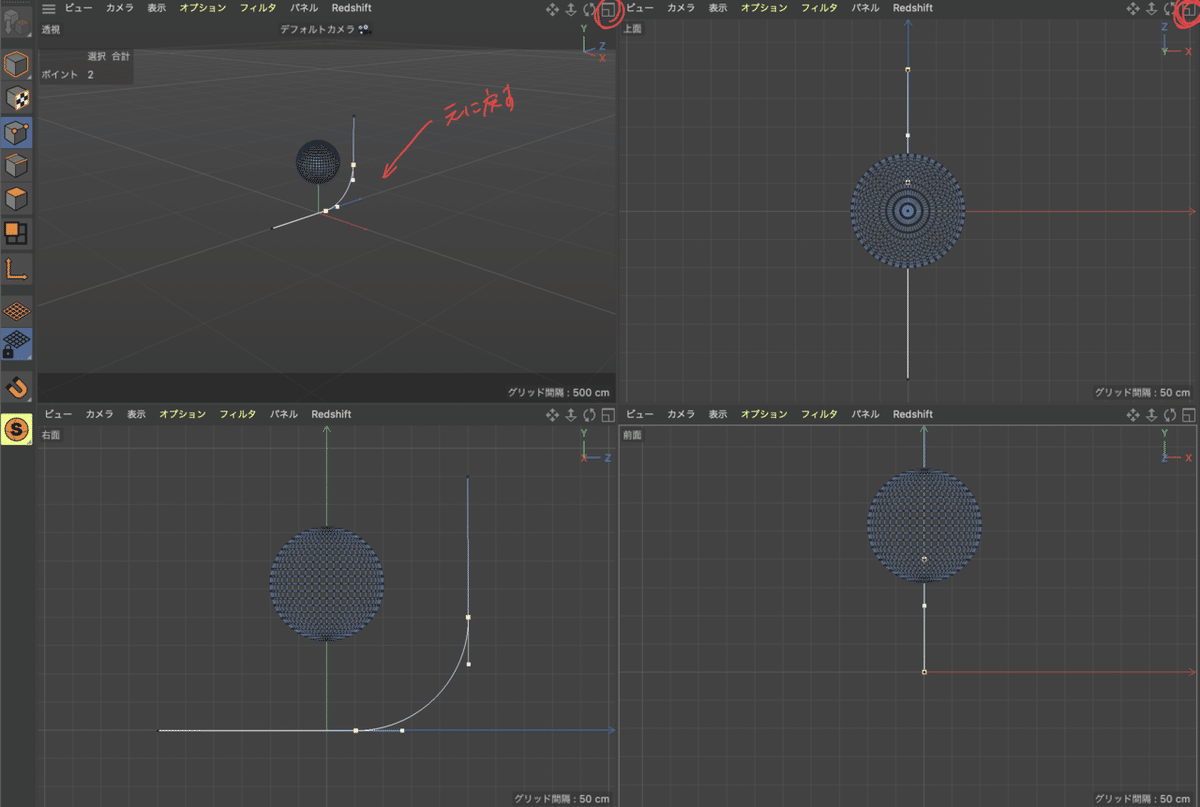Select the sphere in the 上面 view
1200x807 pixels.
point(907,211)
